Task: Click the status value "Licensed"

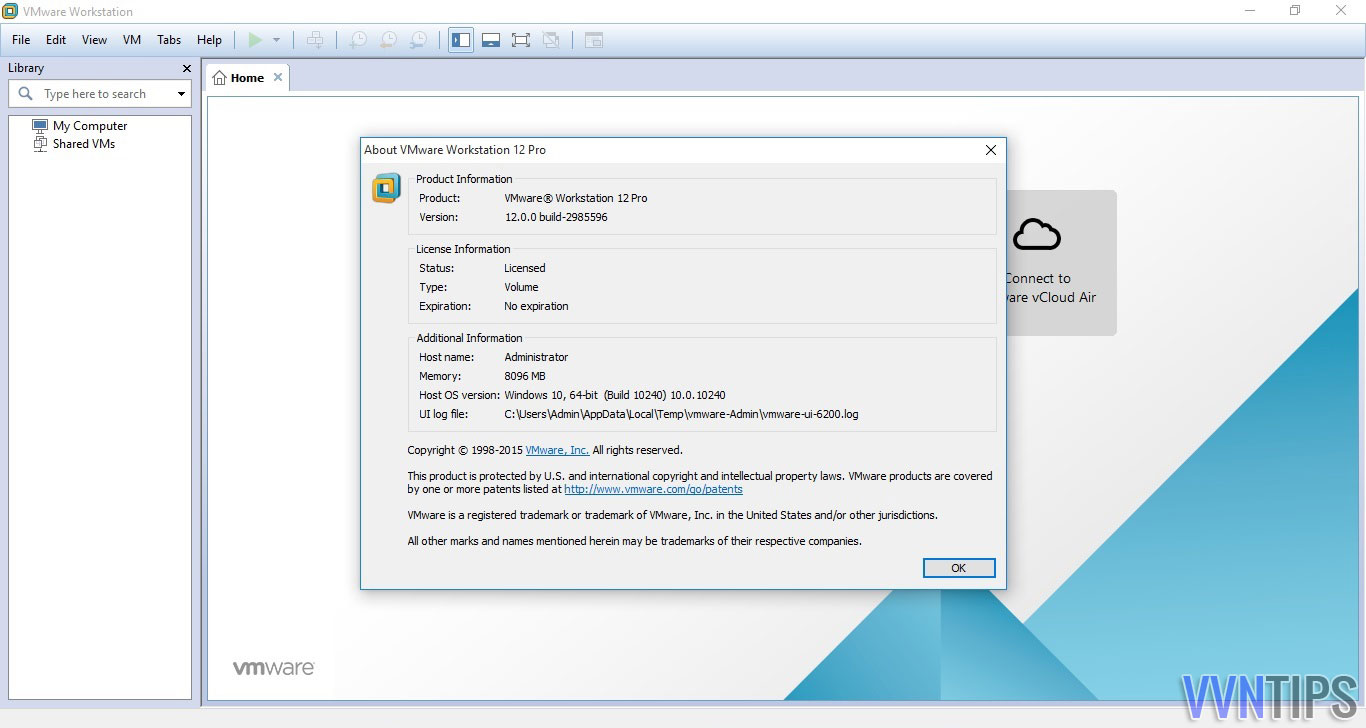Action: point(524,268)
